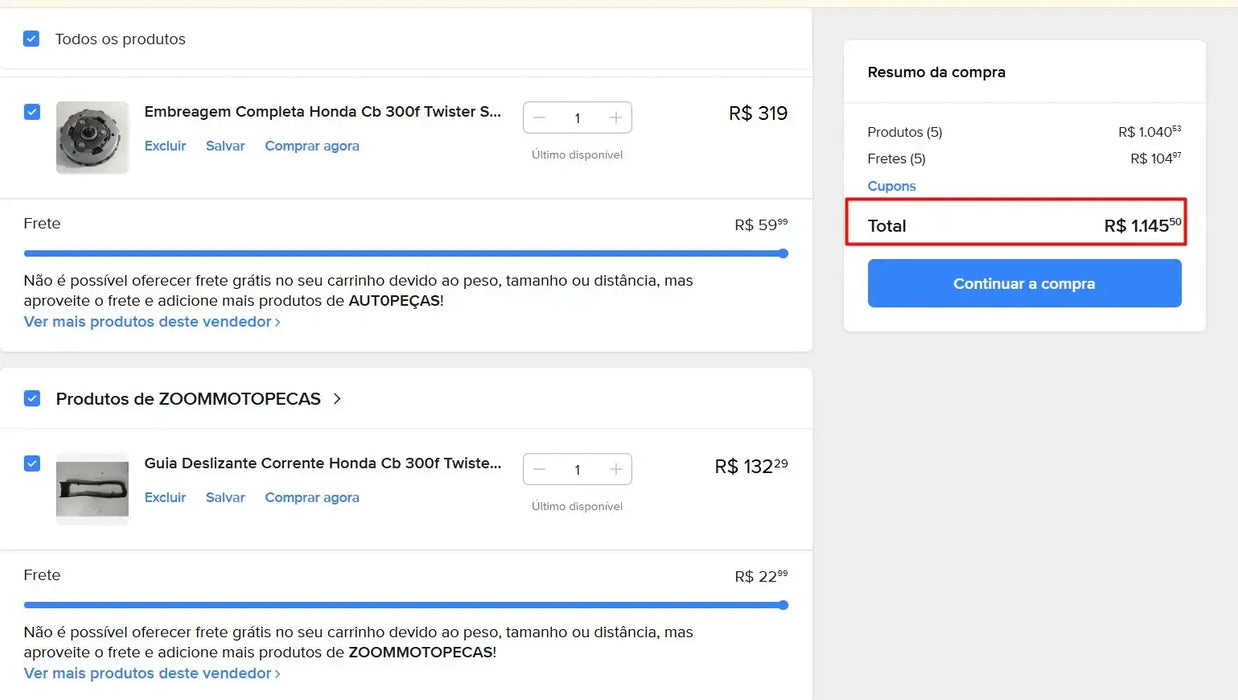Click "Comprar agora" for the Guia Deslizante
The width and height of the screenshot is (1238, 700).
311,497
